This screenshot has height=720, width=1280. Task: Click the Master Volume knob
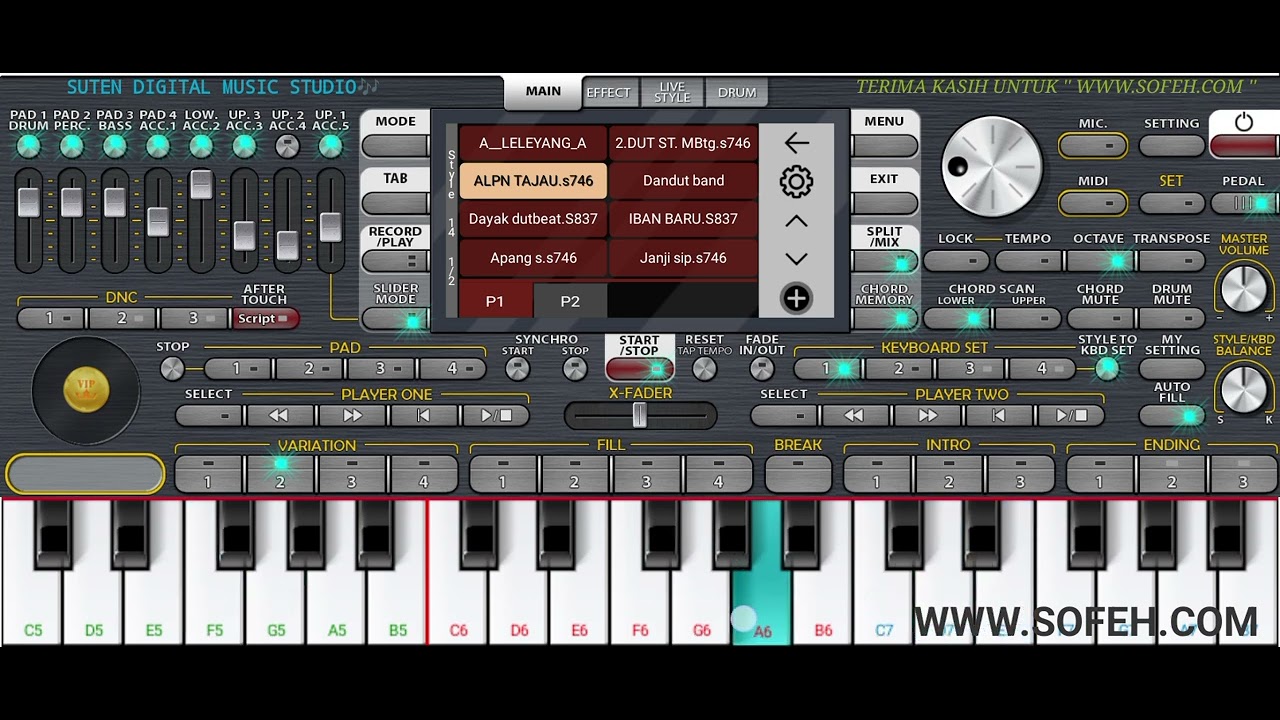tap(1243, 289)
